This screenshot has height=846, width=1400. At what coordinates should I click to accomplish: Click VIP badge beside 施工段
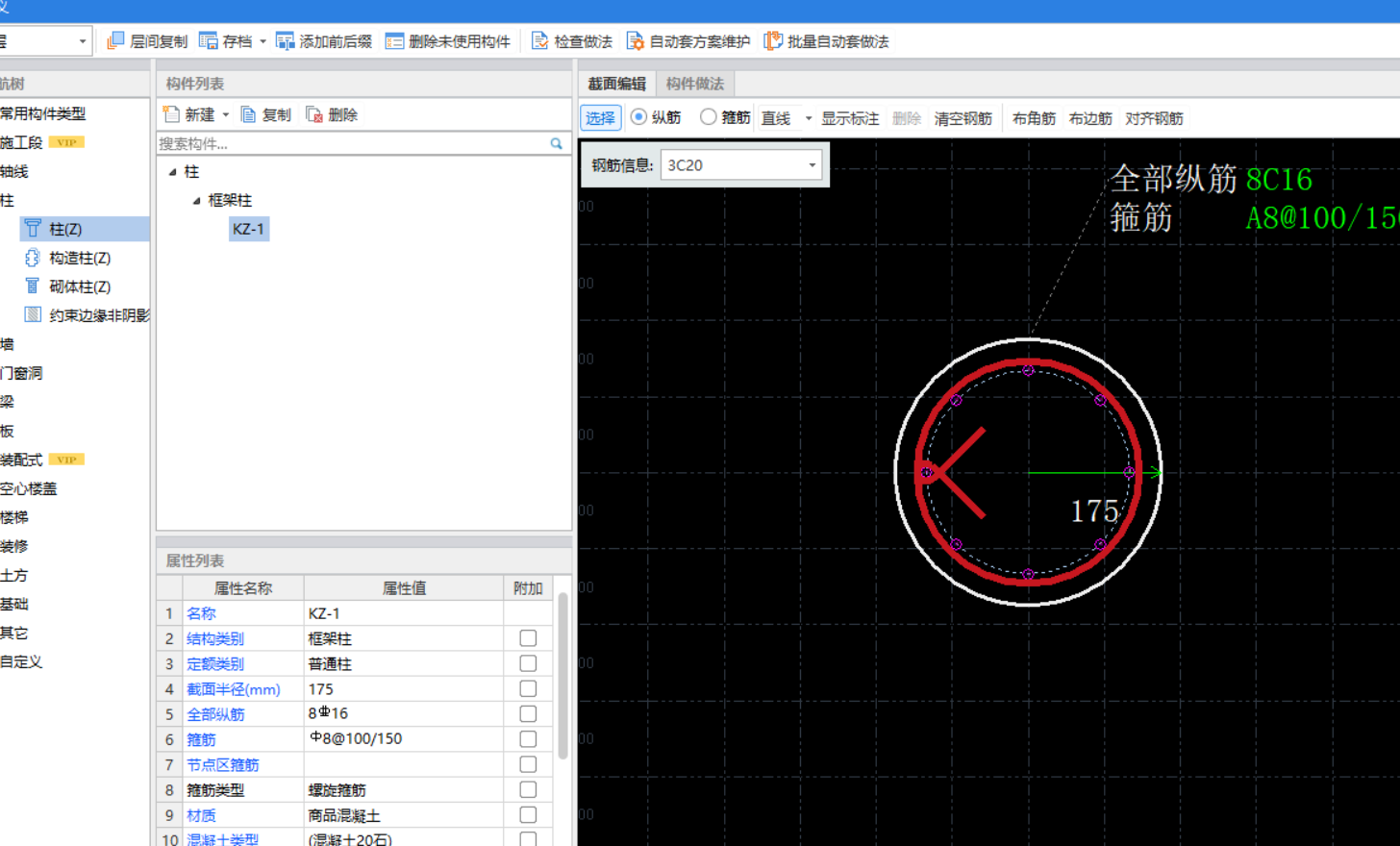pos(66,142)
